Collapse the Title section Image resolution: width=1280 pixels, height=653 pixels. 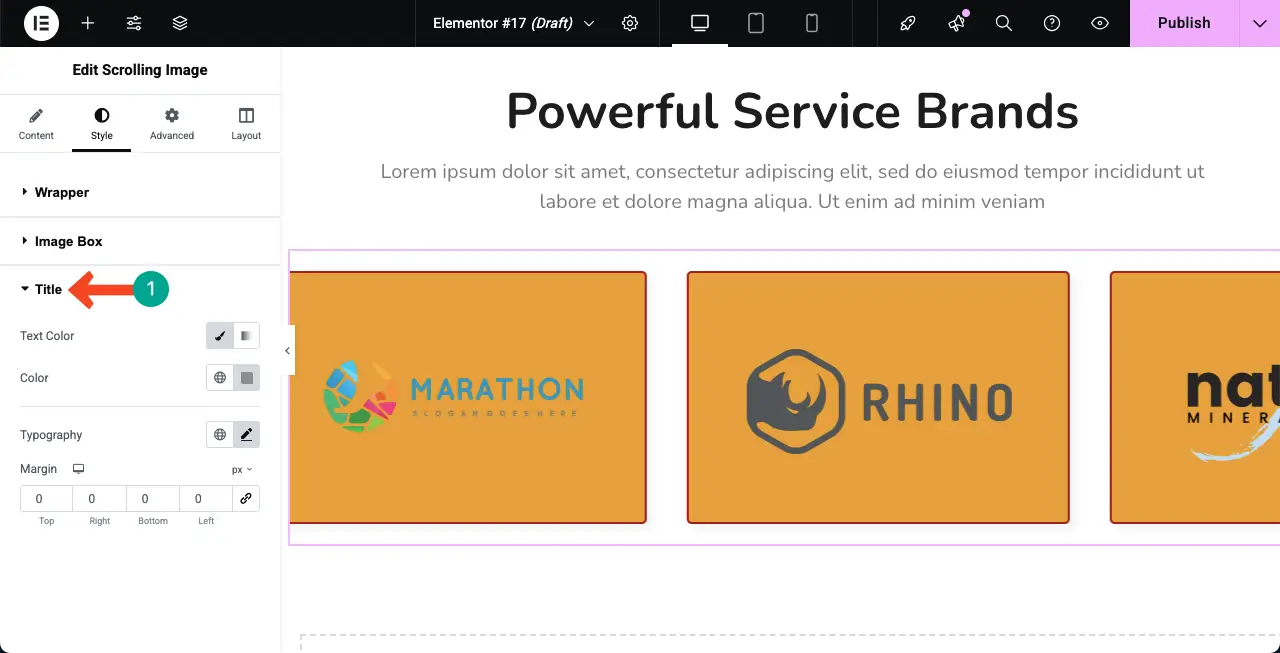(140, 289)
